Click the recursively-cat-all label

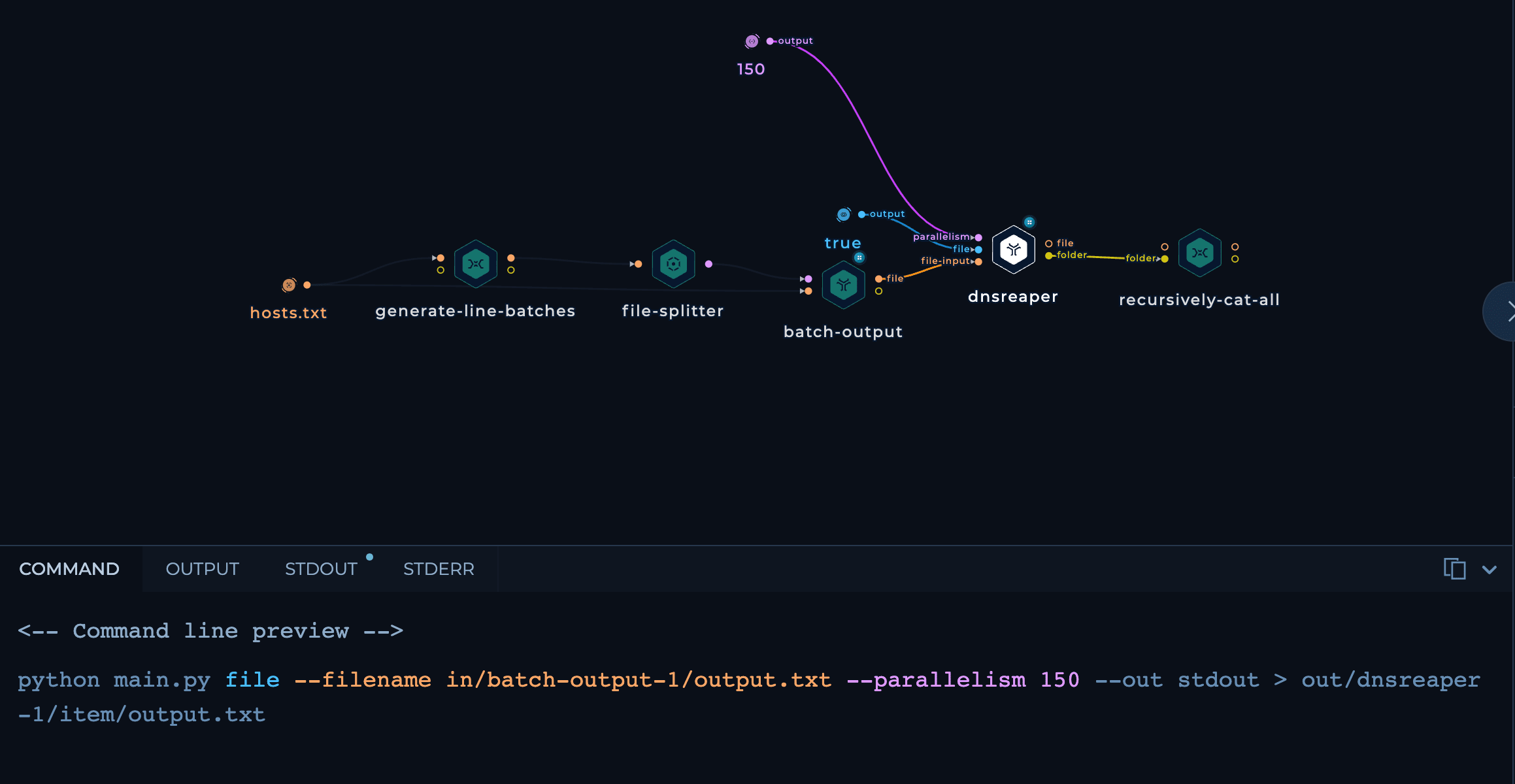pos(1199,300)
